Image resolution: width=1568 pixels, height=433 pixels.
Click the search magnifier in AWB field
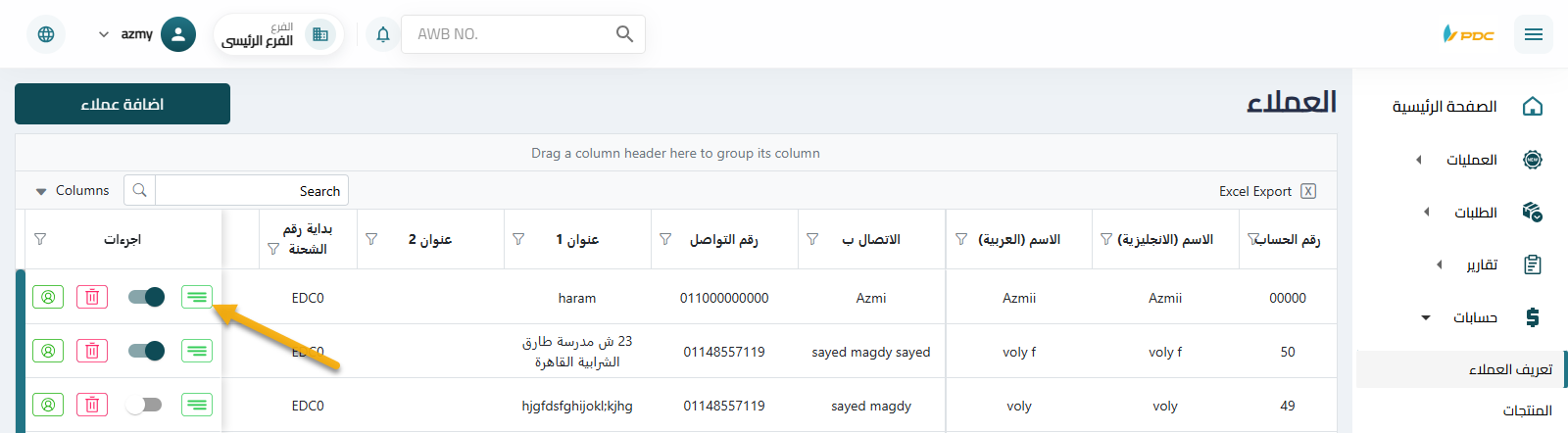pyautogui.click(x=624, y=34)
